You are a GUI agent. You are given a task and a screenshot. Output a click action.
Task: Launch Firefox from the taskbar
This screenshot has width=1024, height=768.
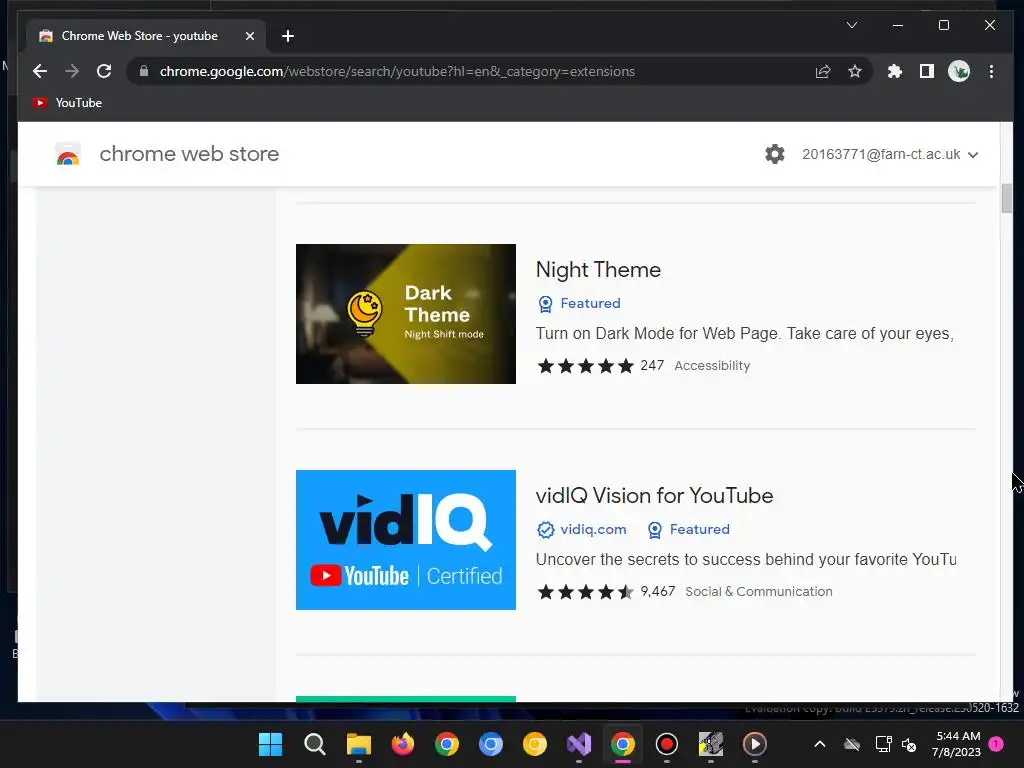tap(403, 744)
